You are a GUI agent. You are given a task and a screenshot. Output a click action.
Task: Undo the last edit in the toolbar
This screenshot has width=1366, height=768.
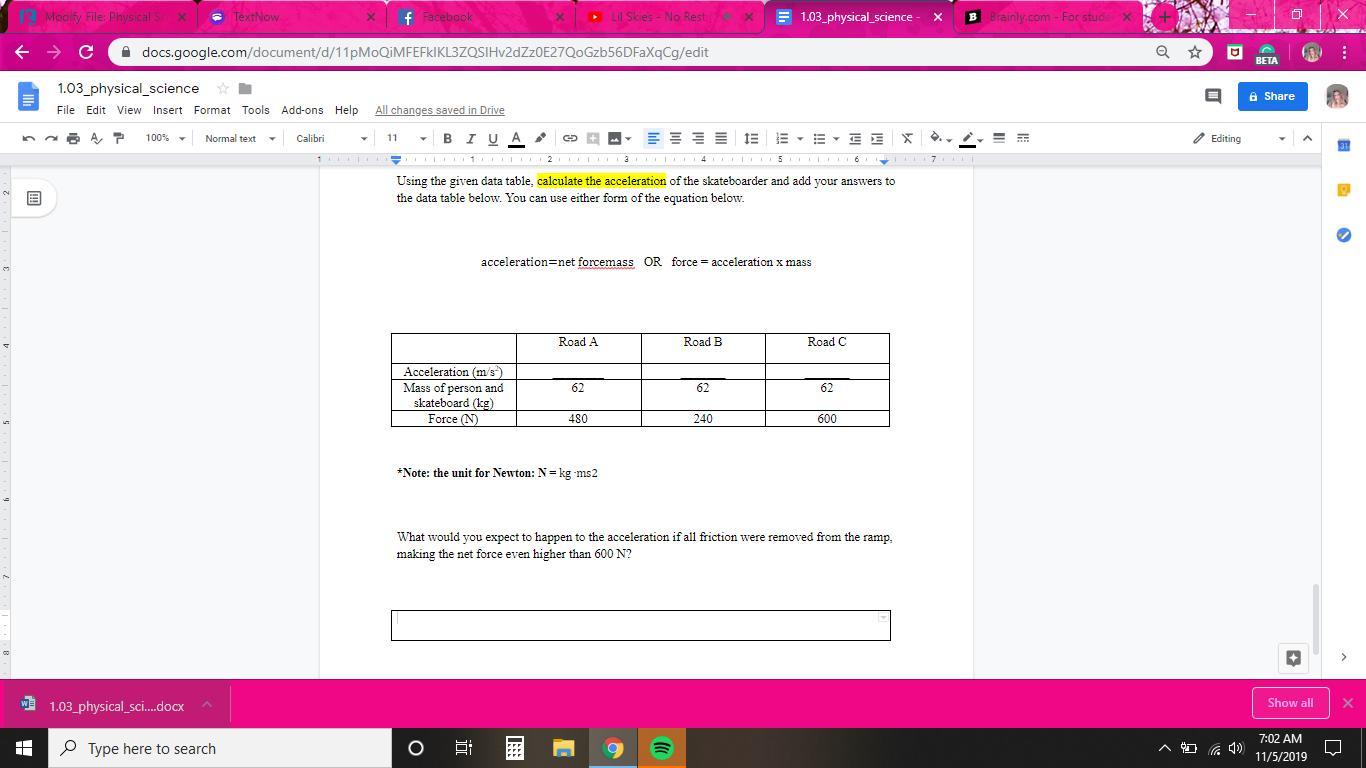29,138
